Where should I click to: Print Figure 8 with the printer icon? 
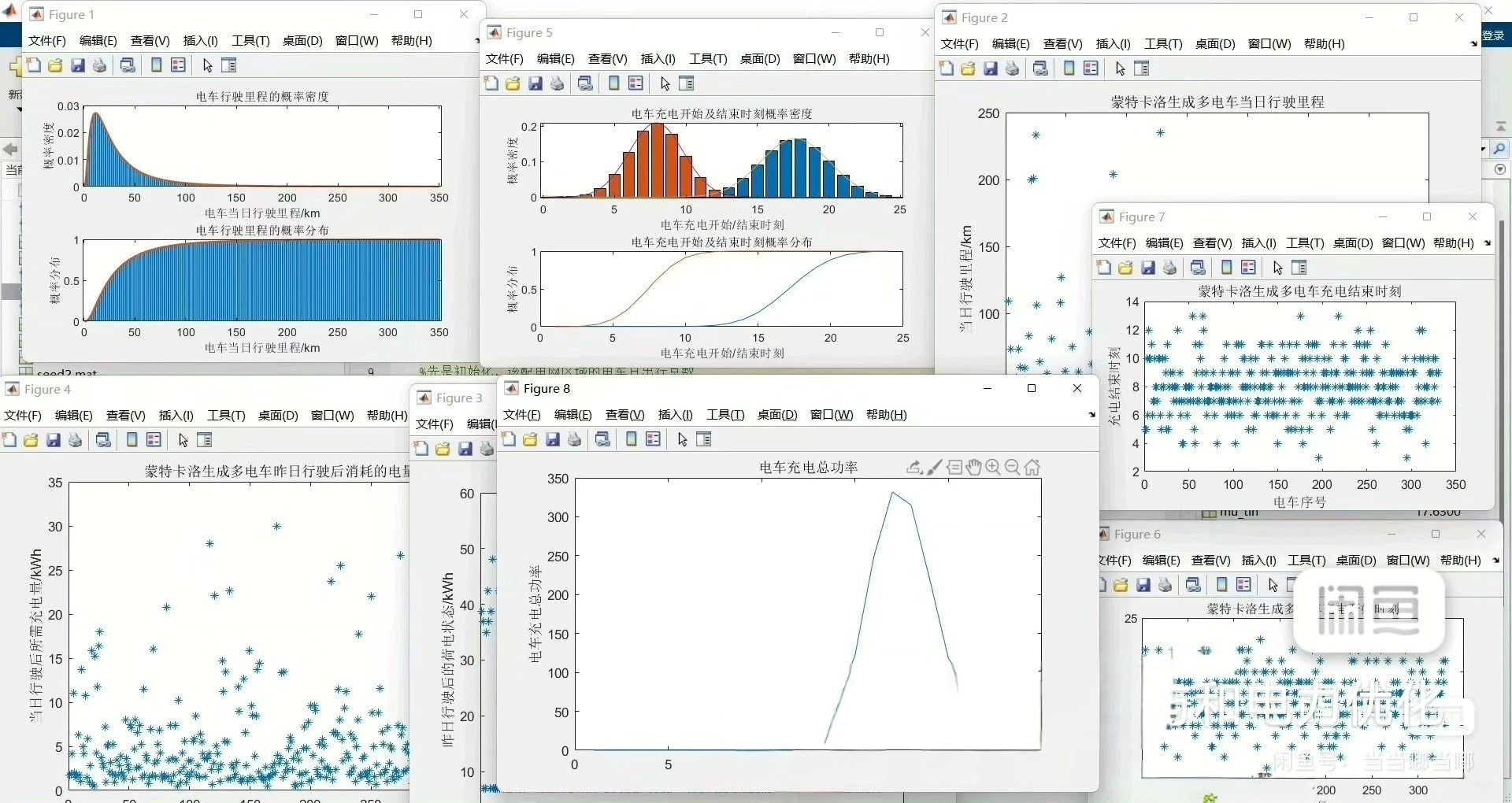click(575, 439)
